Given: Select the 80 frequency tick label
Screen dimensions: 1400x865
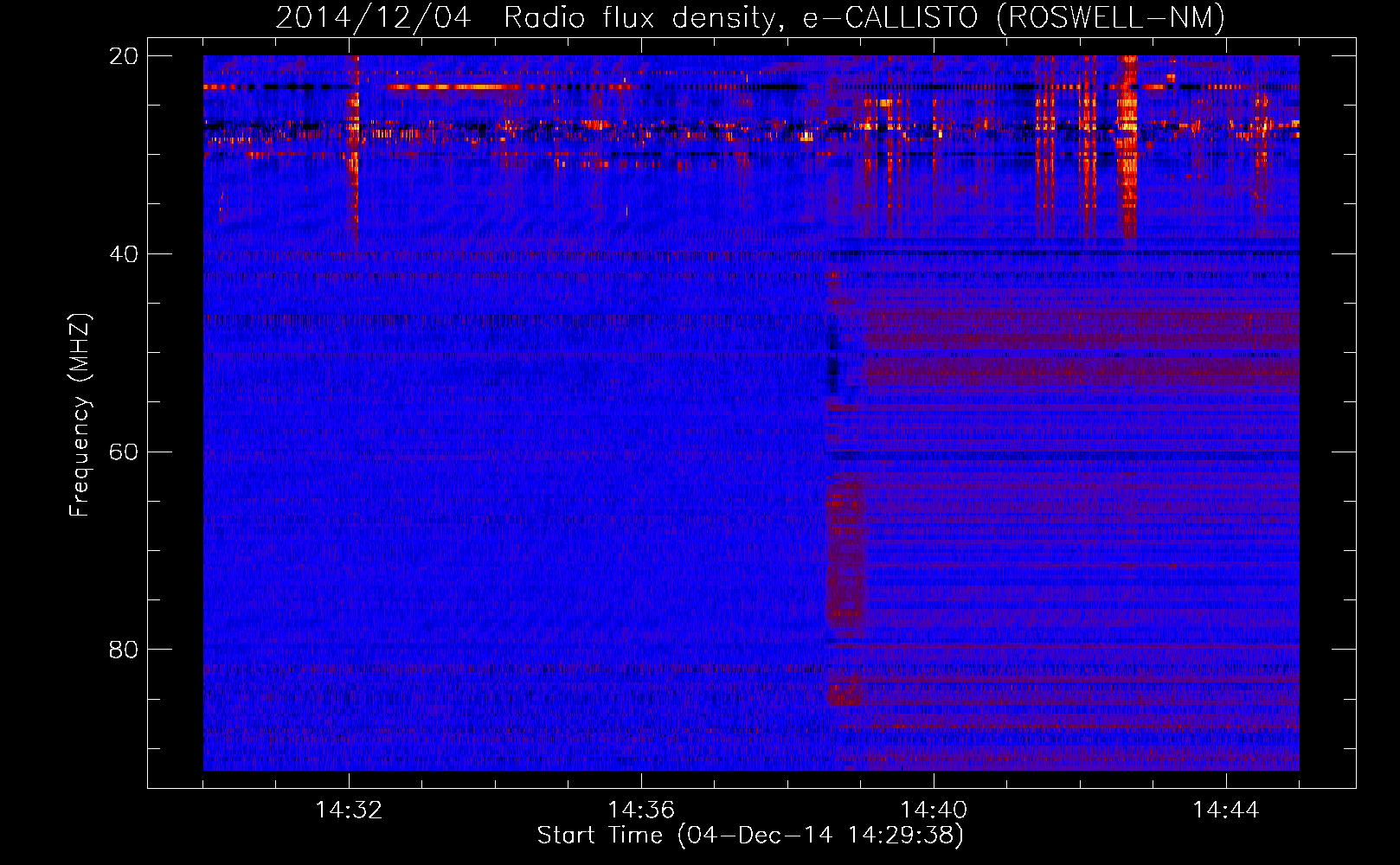Looking at the screenshot, I should (123, 650).
